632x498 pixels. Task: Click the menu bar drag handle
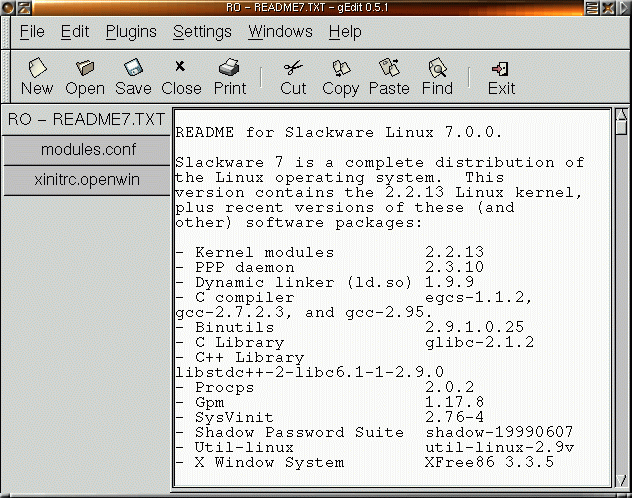[x=6, y=32]
